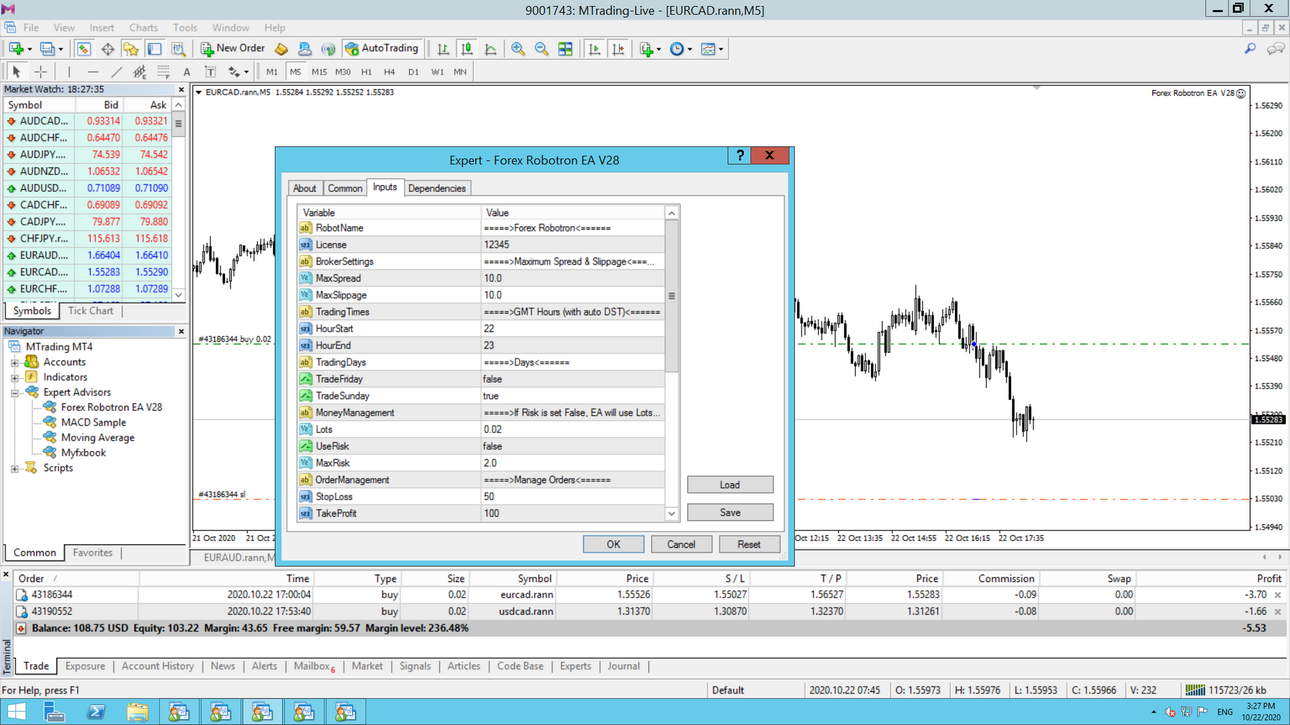Toggle the AutoTrading button

tap(382, 48)
